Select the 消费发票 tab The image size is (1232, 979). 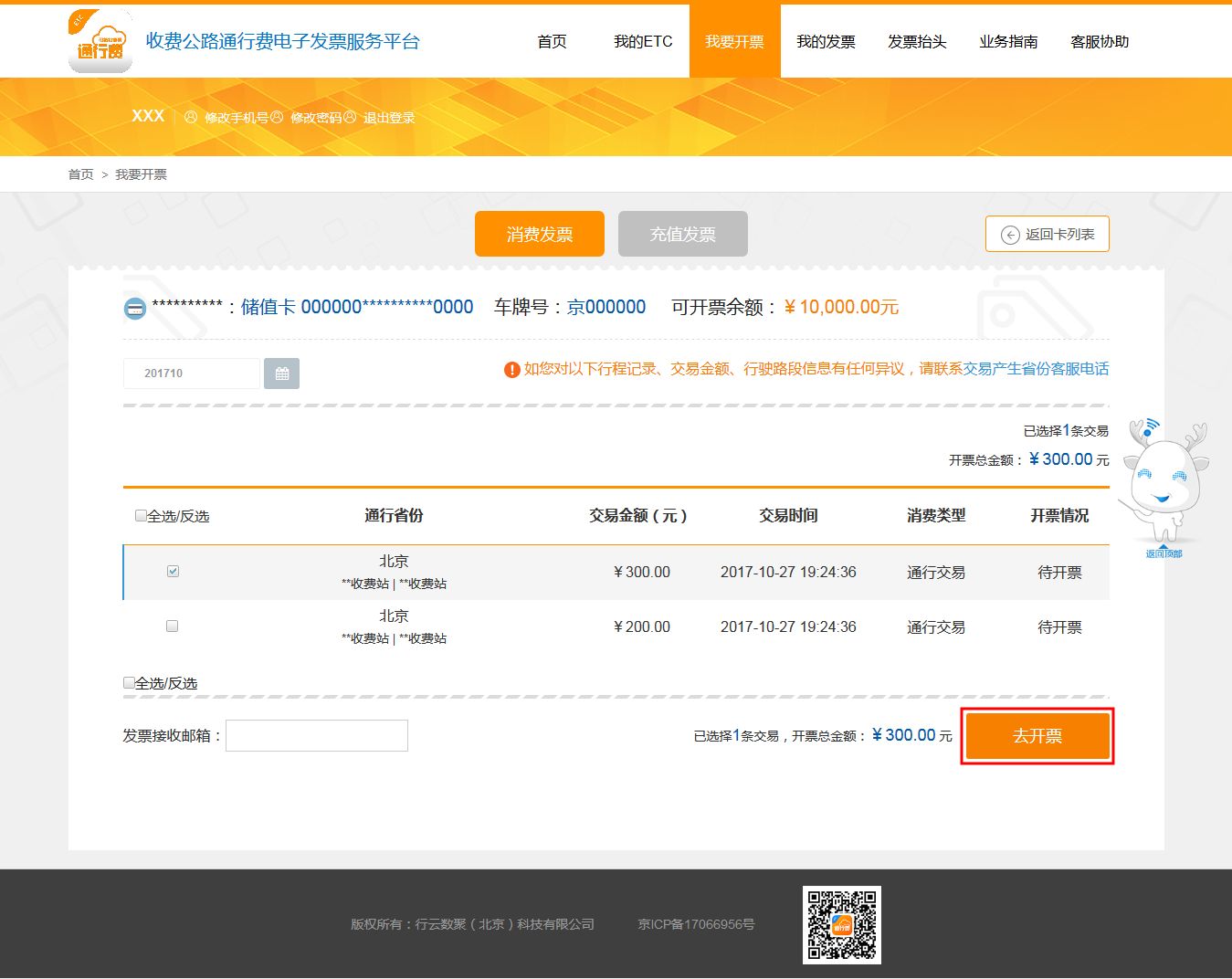click(539, 235)
